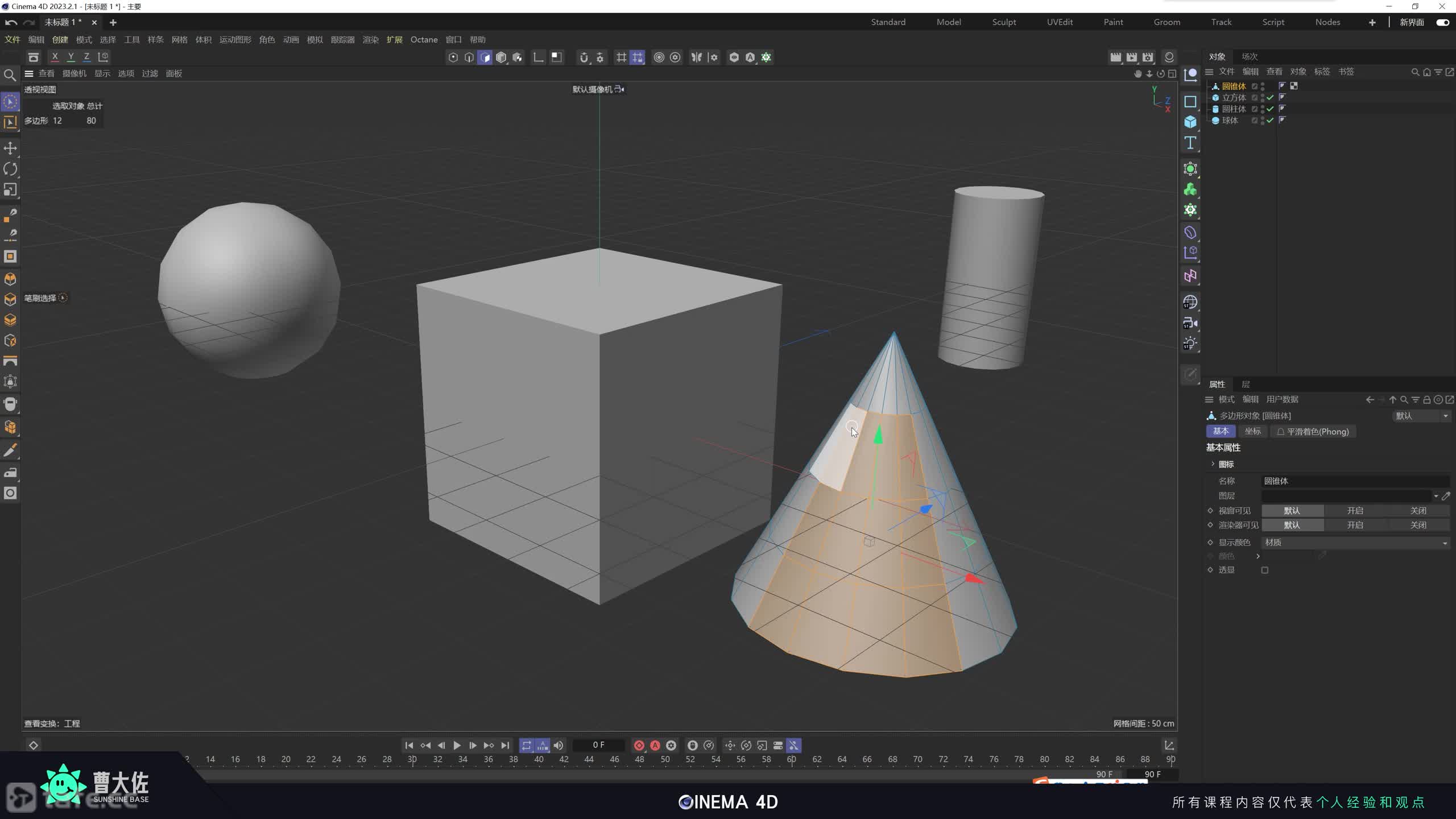
Task: Expand the 图标 section
Action: pos(1213,464)
